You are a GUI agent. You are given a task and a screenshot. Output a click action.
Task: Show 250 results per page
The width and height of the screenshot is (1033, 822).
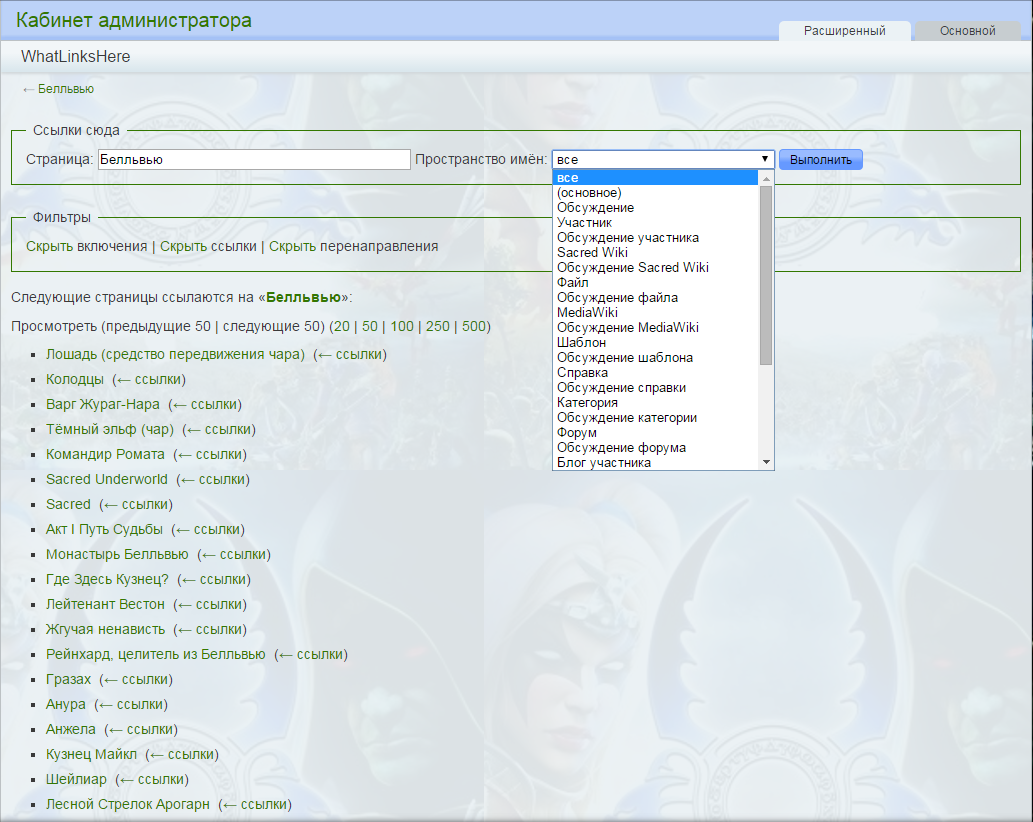click(x=437, y=327)
